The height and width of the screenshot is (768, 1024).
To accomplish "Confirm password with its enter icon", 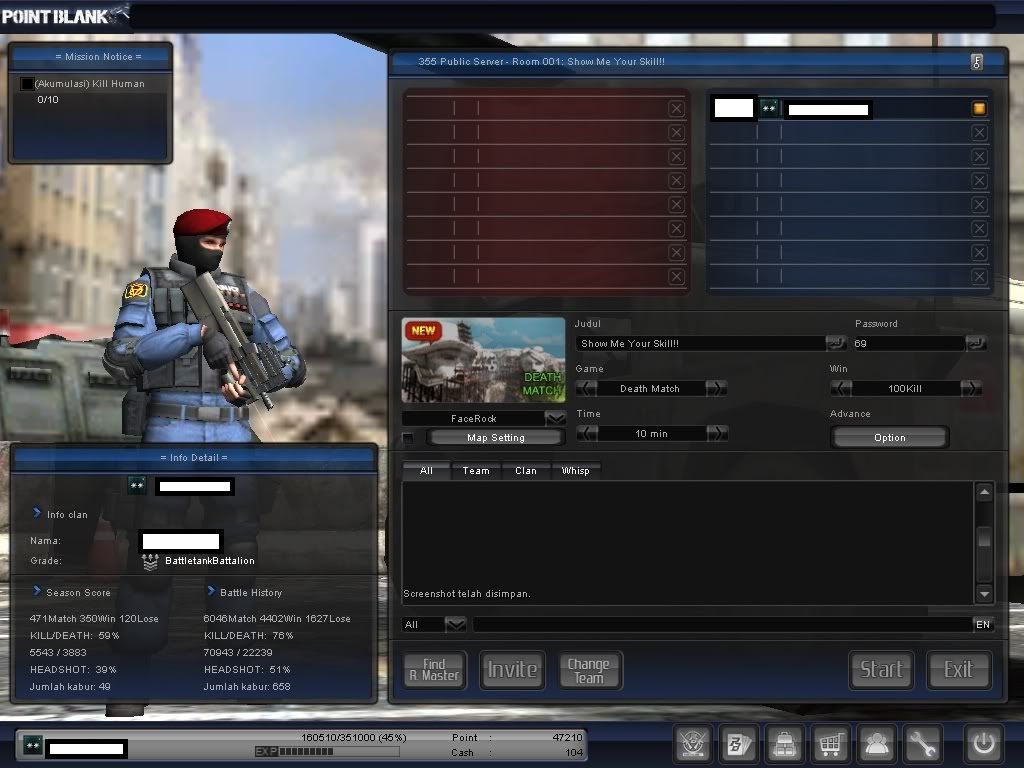I will click(975, 343).
